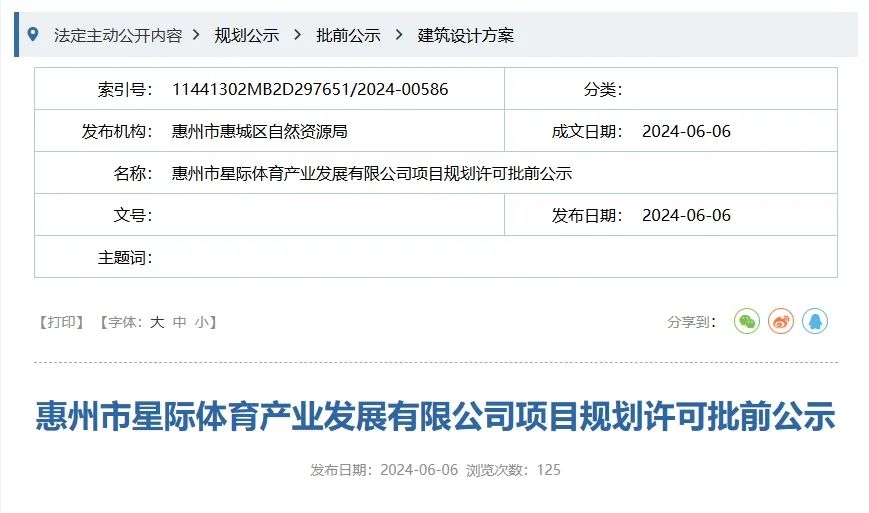Screen dimensions: 869x513
Task: Click the 分享到 label
Action: click(692, 322)
